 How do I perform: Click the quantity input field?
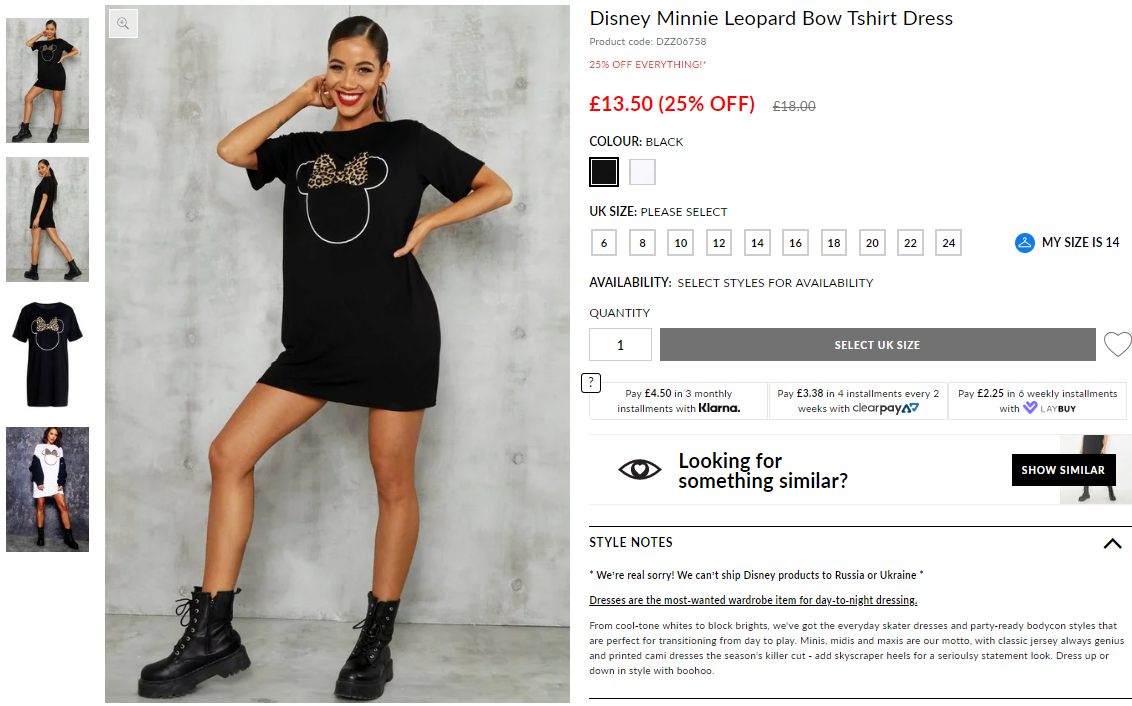coord(620,344)
